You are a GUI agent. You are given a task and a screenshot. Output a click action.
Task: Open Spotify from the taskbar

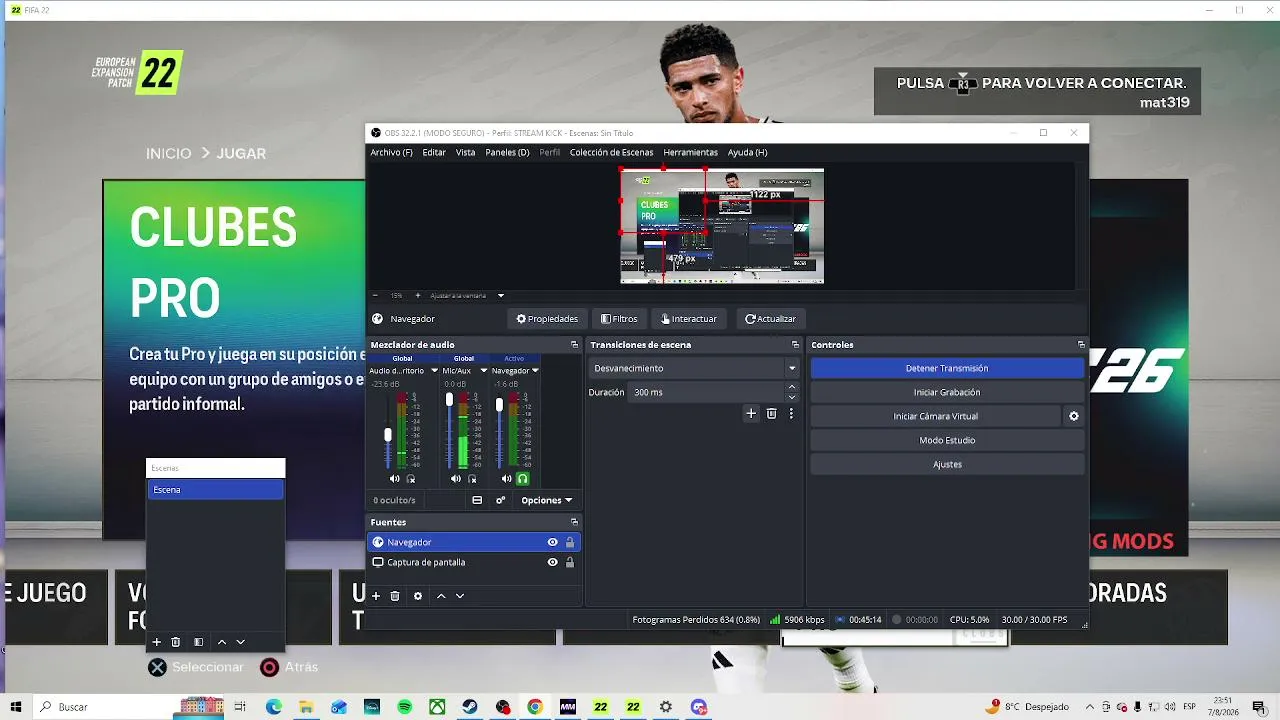click(404, 707)
